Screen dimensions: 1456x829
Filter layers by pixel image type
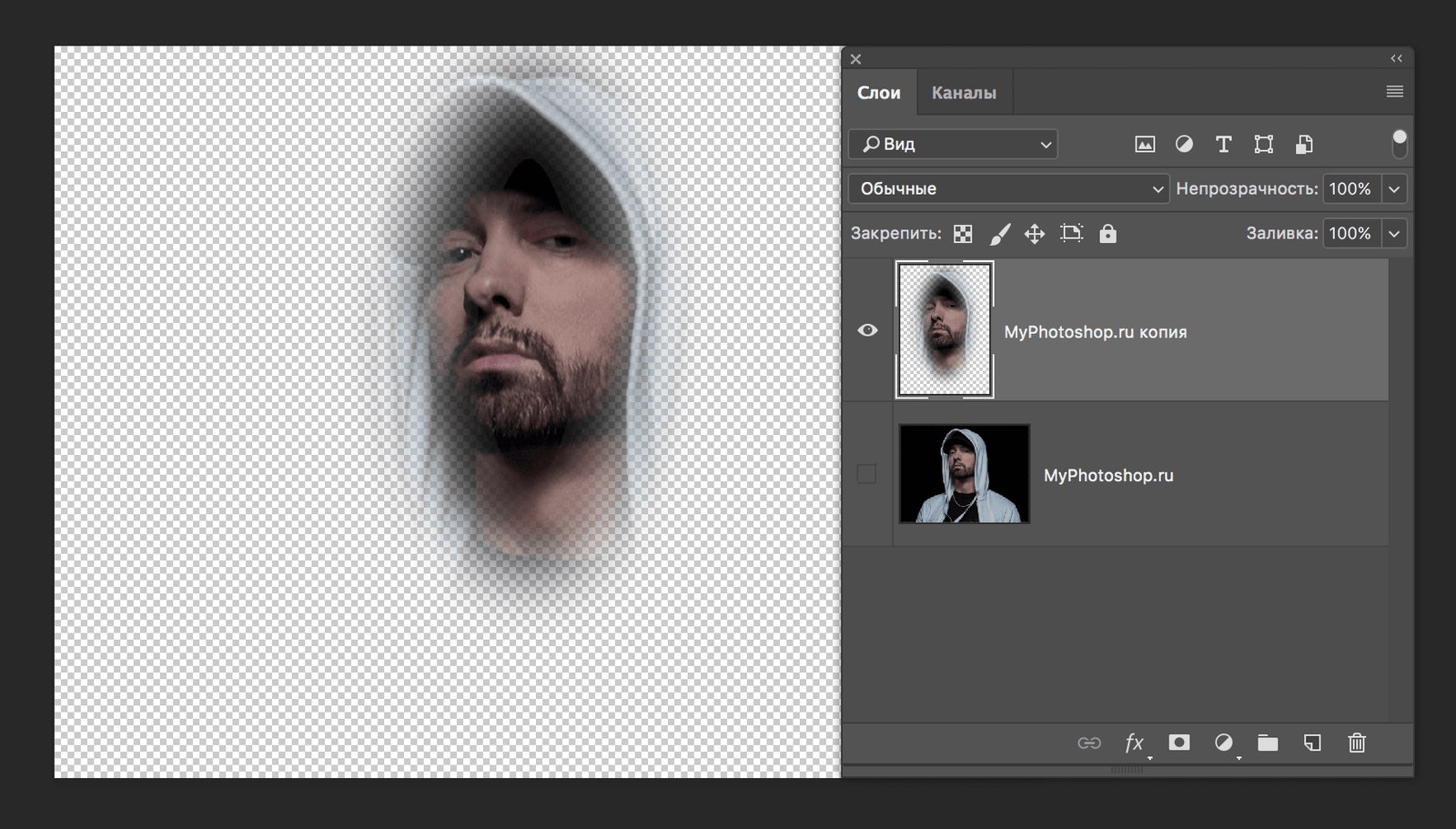[1145, 144]
